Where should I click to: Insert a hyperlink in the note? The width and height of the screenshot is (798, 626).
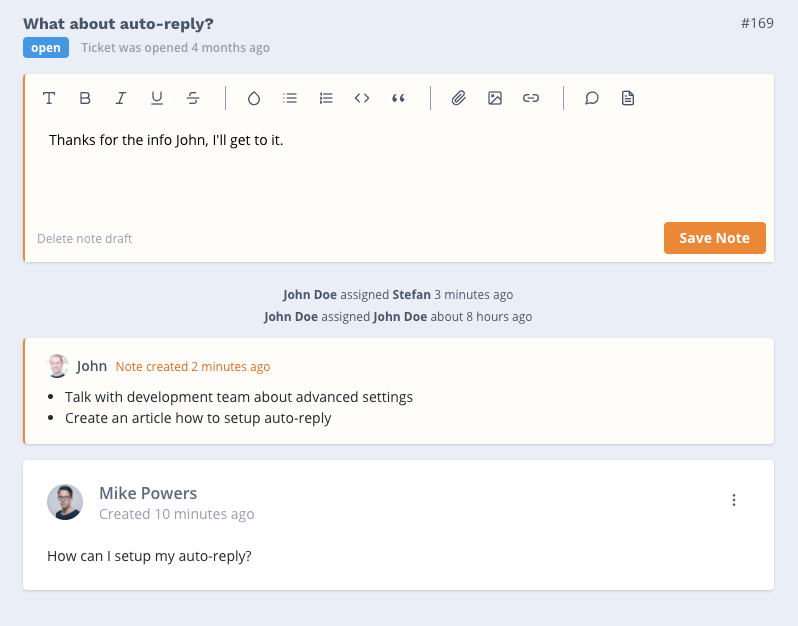coord(531,98)
